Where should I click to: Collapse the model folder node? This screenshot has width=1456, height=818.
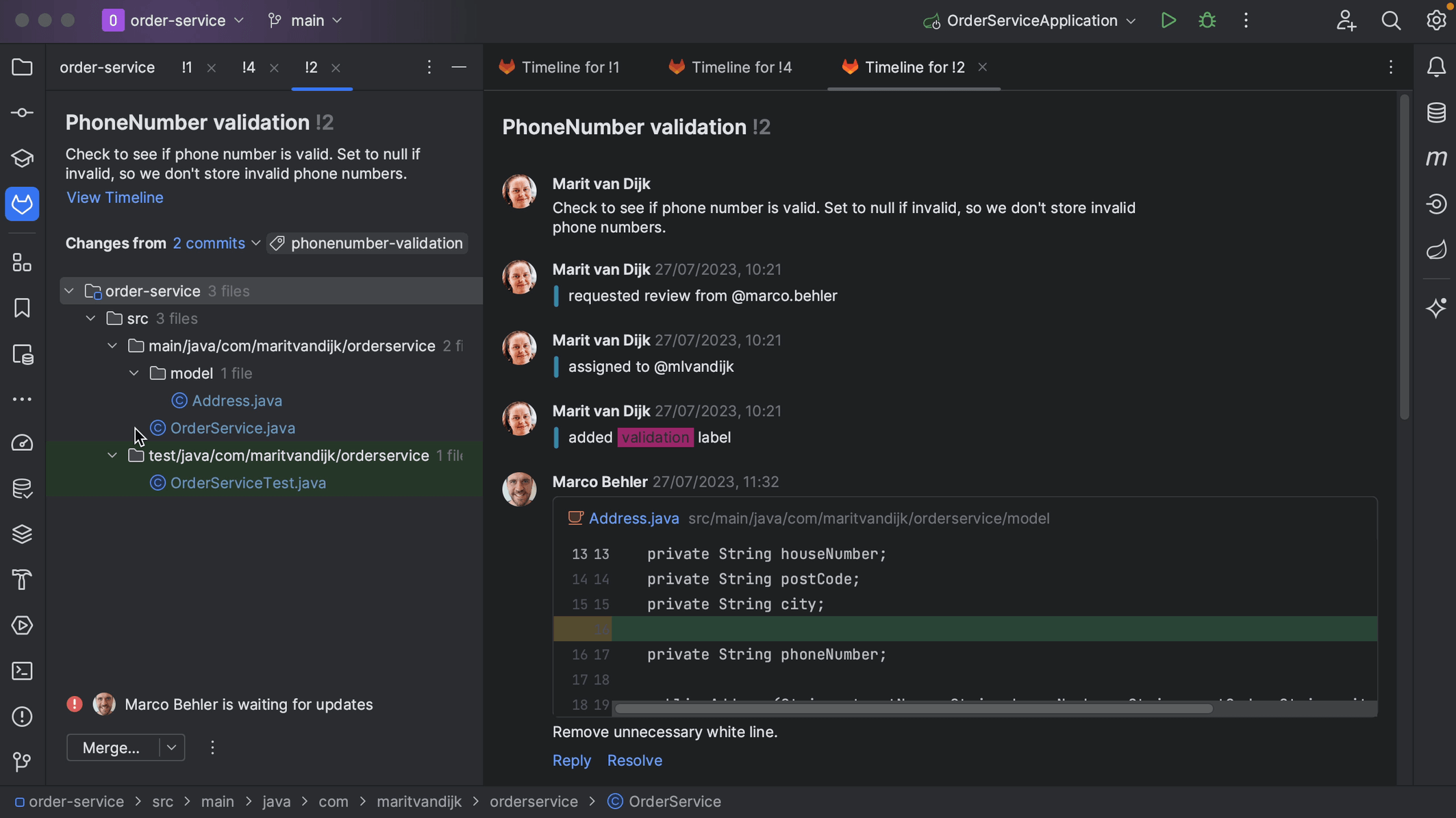(x=134, y=373)
